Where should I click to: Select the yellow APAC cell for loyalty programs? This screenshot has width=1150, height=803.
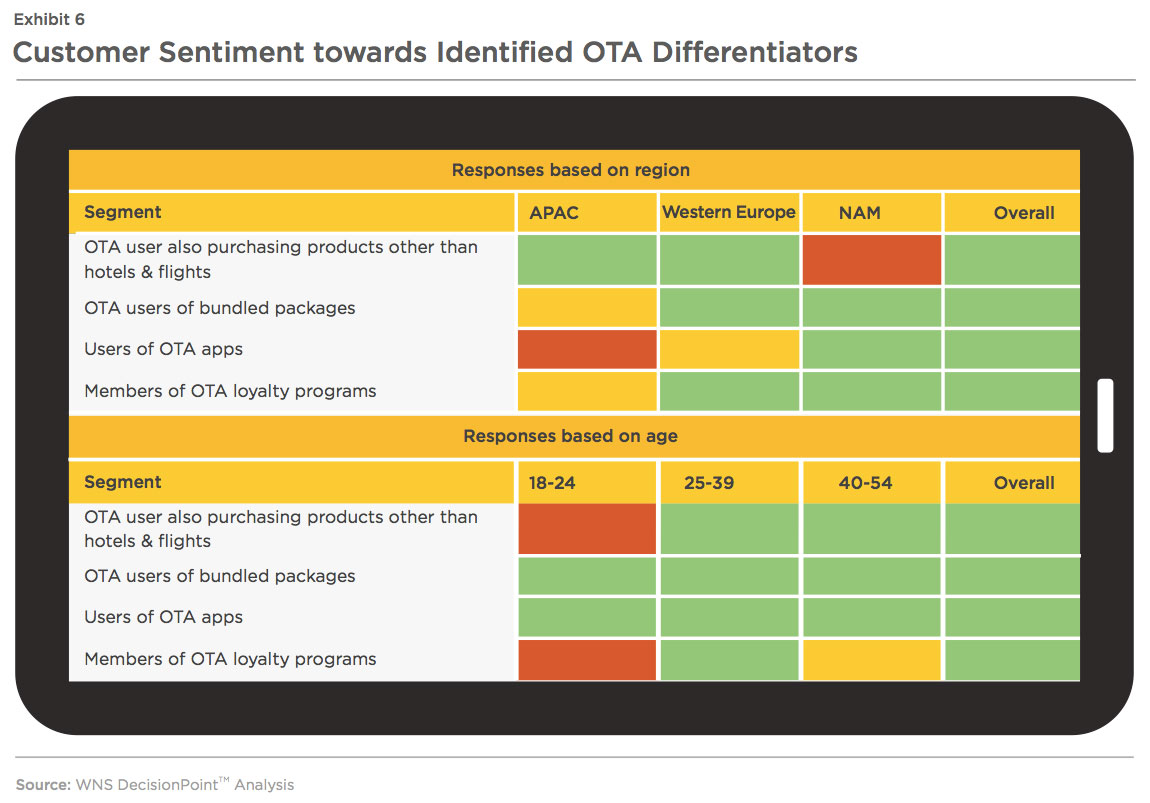(587, 391)
